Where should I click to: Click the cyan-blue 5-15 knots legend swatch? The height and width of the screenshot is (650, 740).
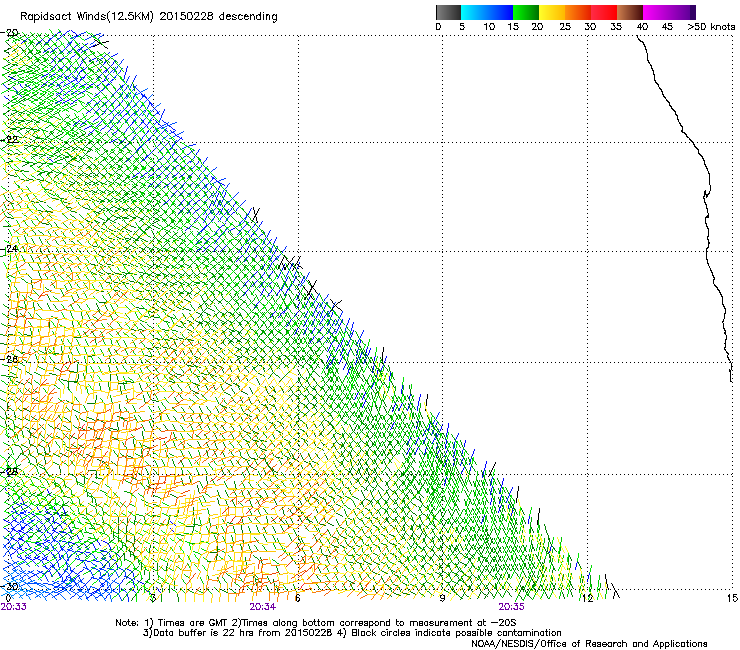point(487,12)
